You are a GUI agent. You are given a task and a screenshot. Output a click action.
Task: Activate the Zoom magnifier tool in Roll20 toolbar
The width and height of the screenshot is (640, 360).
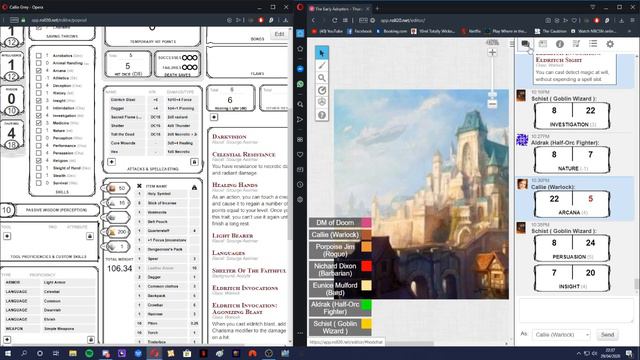point(322,78)
